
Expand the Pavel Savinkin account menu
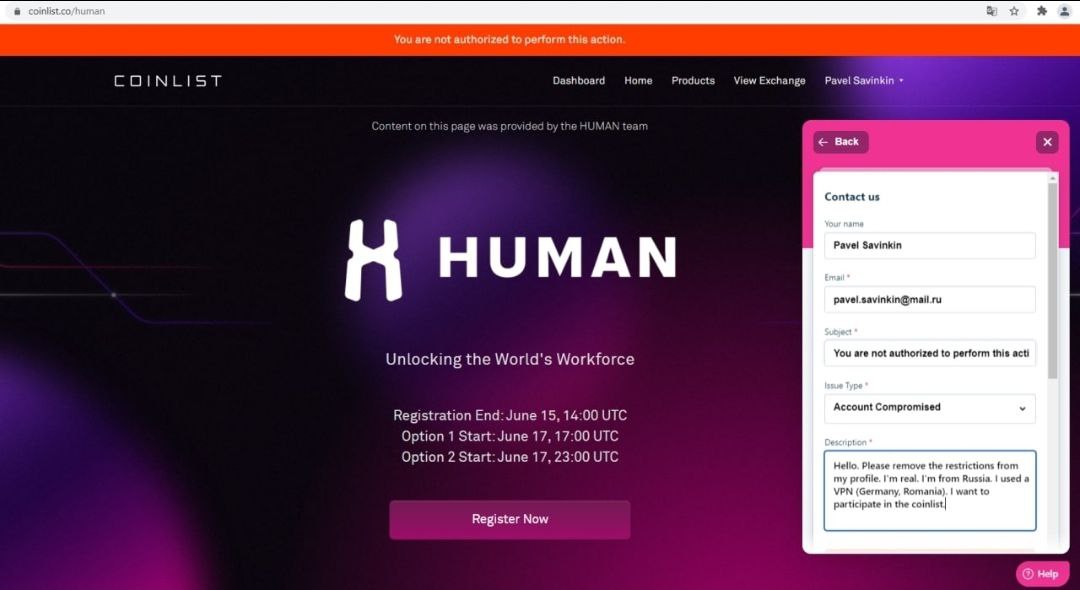click(x=864, y=81)
